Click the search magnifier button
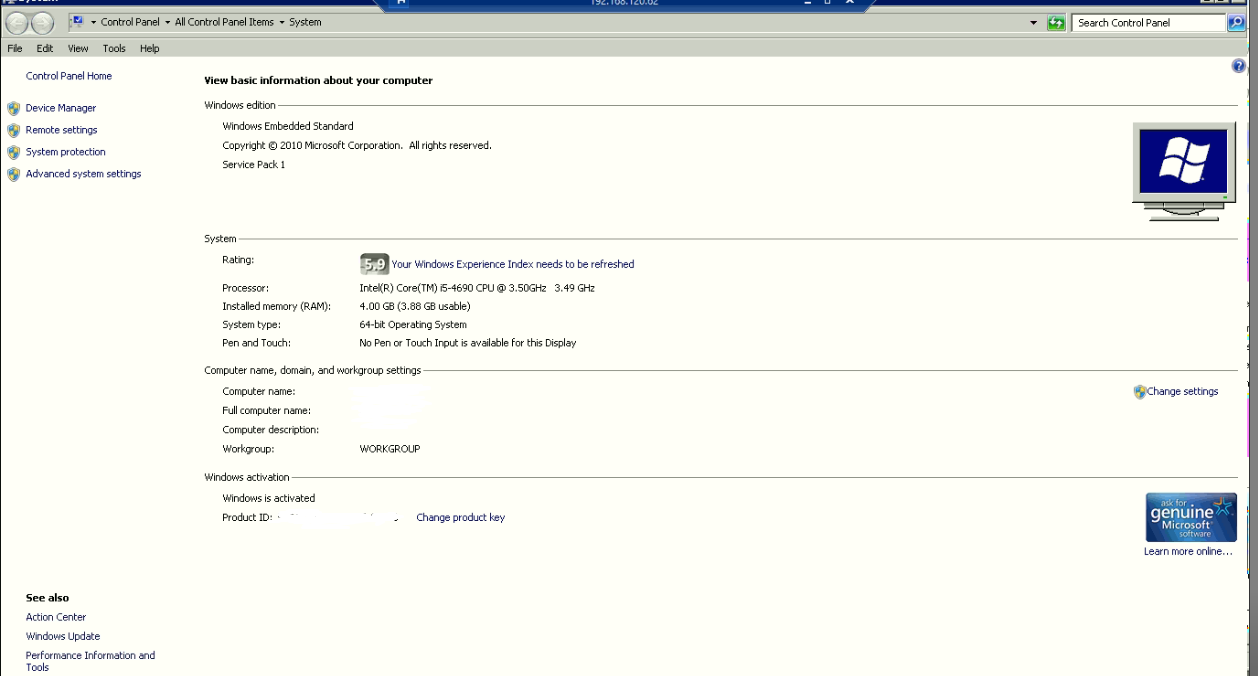This screenshot has height=676, width=1258. [1236, 22]
